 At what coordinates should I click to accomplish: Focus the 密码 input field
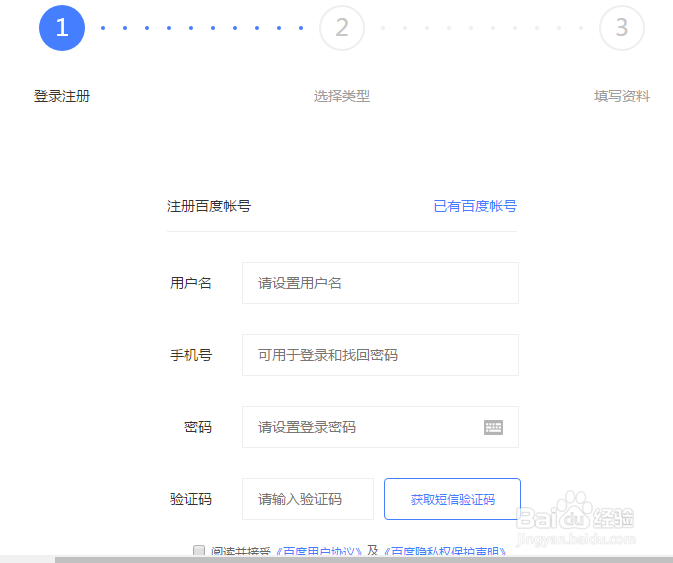[x=380, y=427]
